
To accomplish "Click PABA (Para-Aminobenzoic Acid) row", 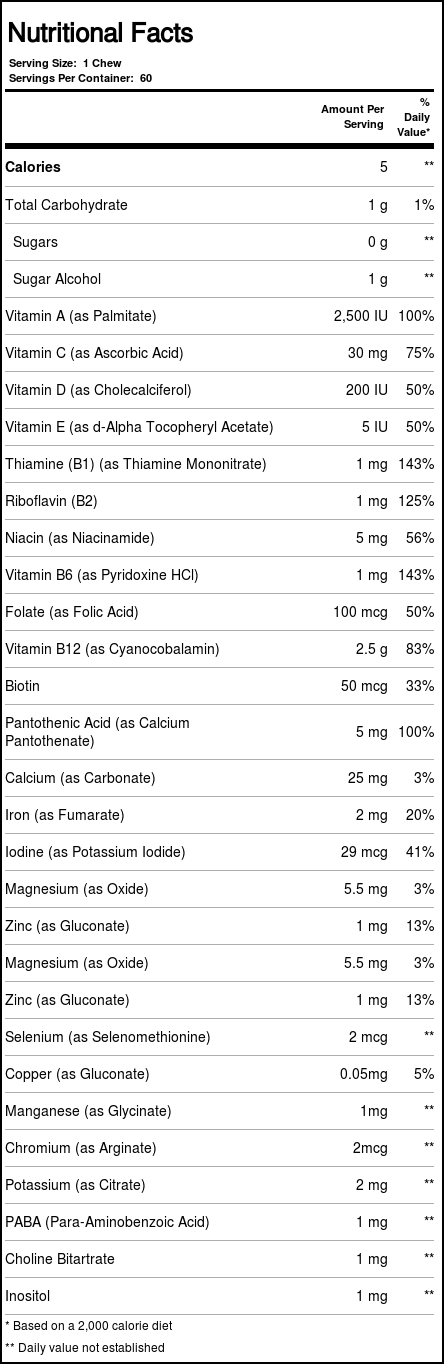I will [222, 1222].
